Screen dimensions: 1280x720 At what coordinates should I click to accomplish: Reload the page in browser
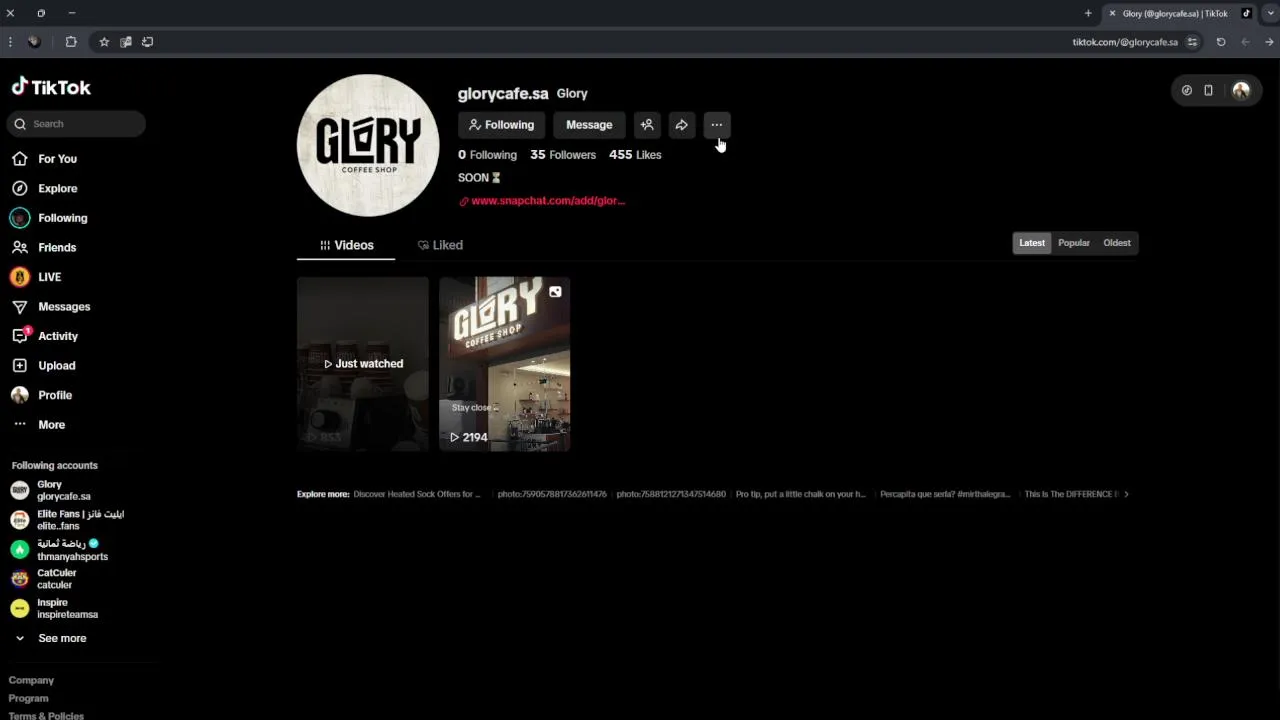(x=1221, y=42)
